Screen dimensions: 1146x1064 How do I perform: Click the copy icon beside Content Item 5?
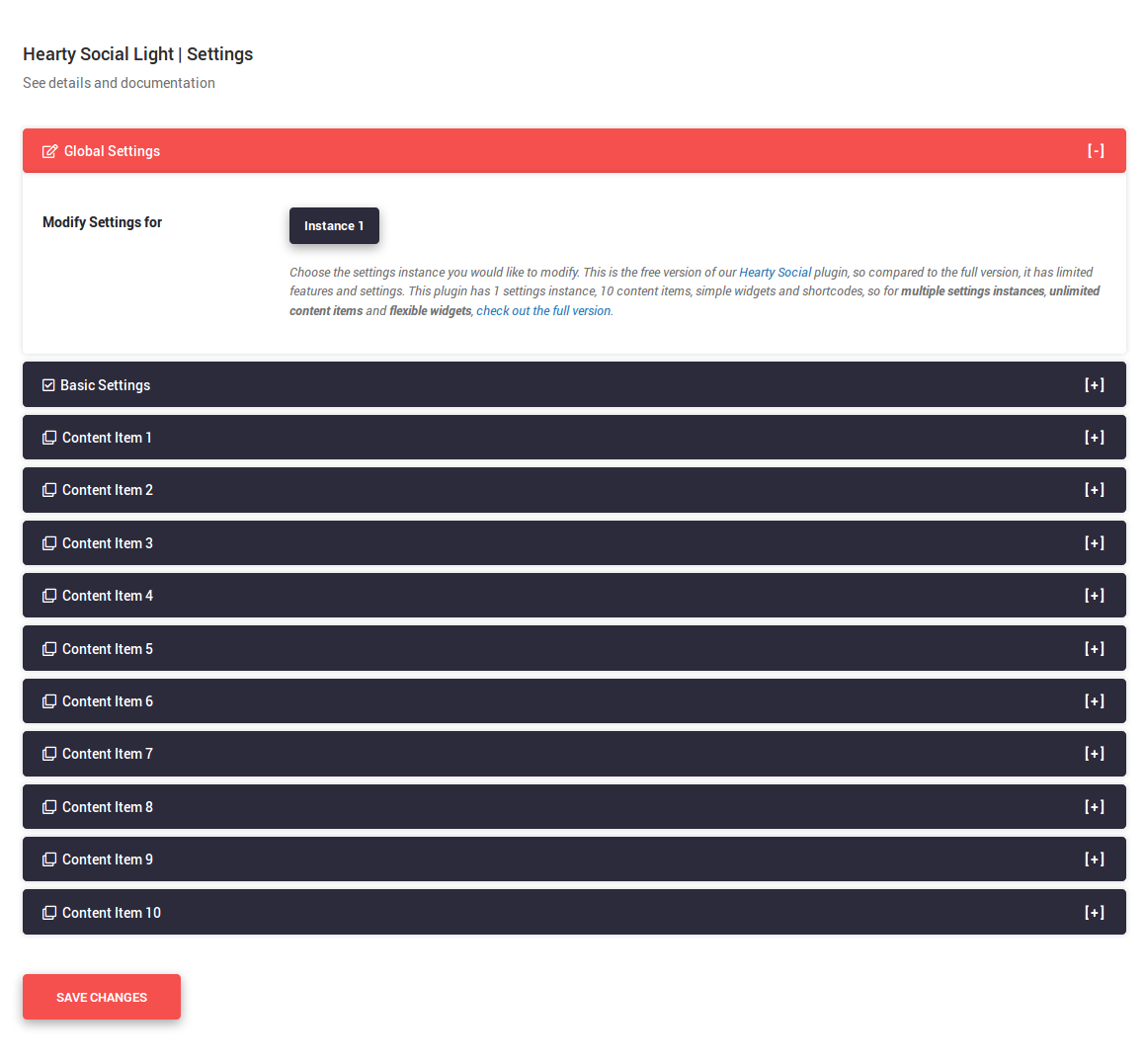tap(49, 649)
